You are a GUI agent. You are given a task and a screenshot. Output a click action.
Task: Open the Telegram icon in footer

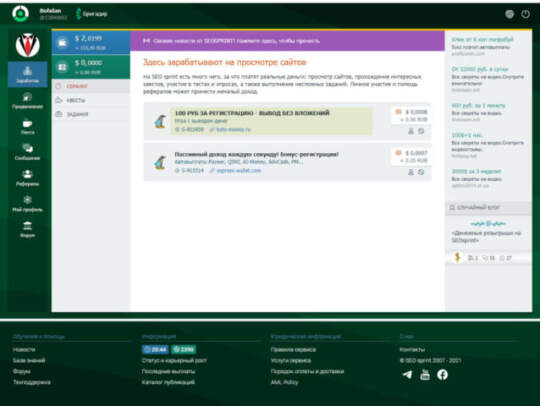[x=407, y=374]
